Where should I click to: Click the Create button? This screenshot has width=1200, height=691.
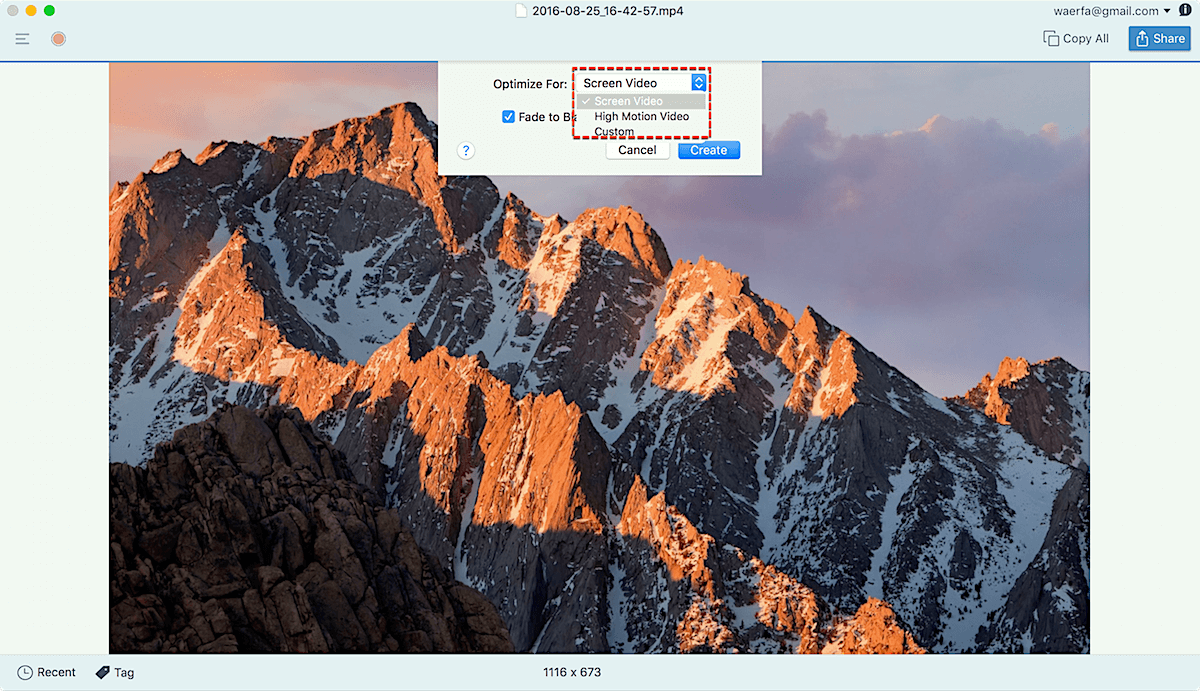[709, 150]
